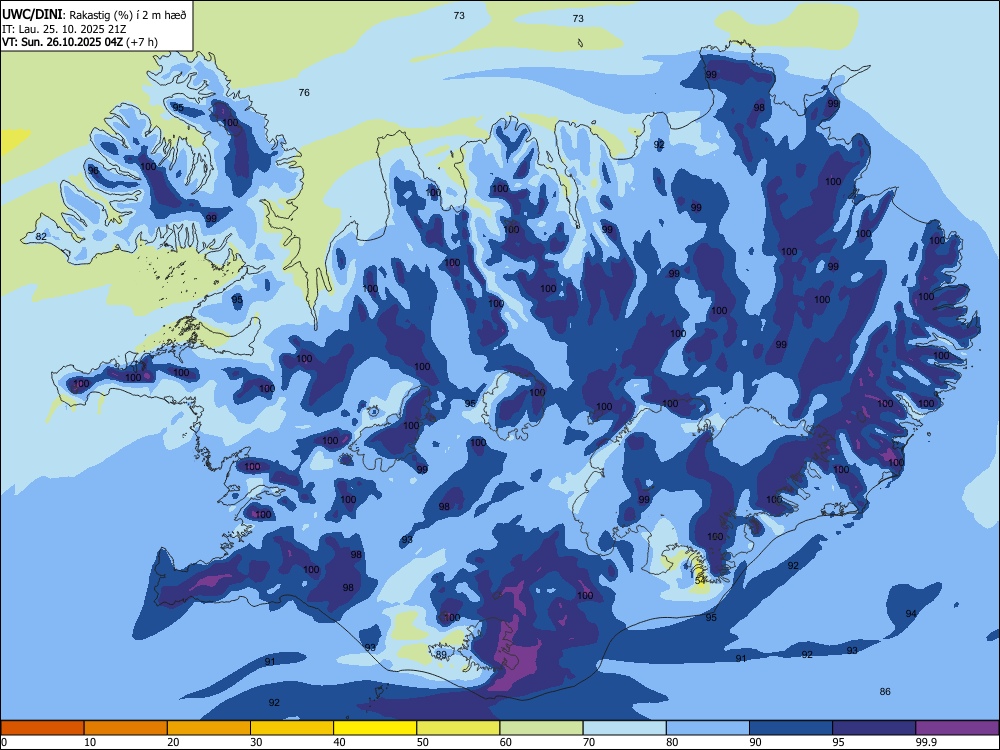Select the medium blue 80–90 legend swatch
Screen dimensions: 1000x750
pyautogui.click(x=708, y=728)
